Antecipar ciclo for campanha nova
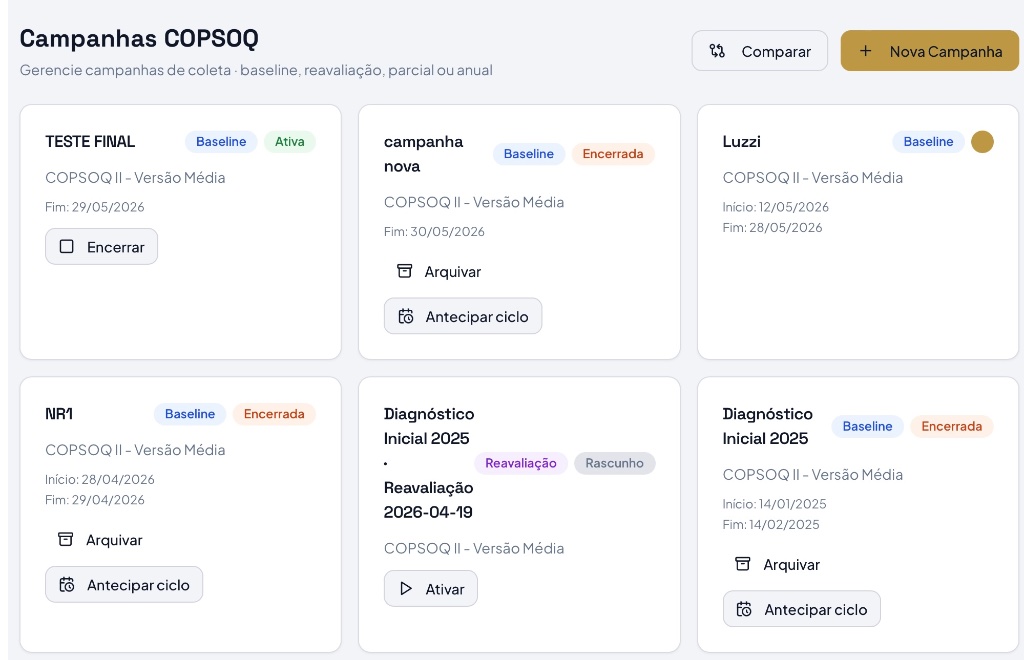 (463, 317)
